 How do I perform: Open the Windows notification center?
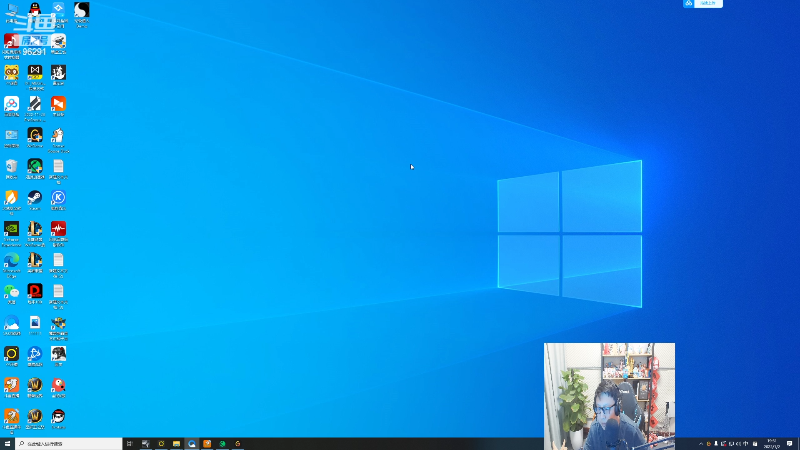tap(790, 444)
